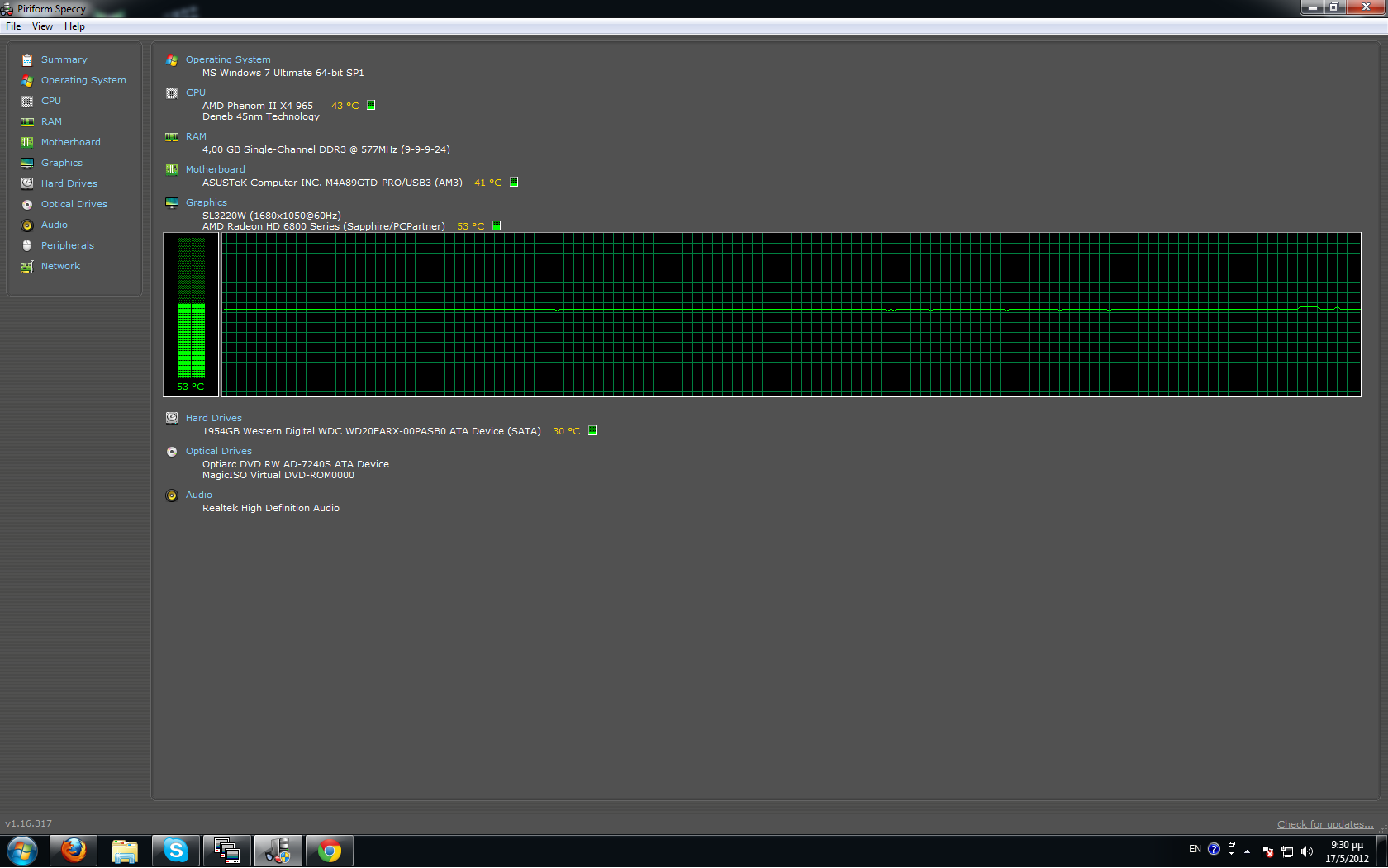1388x868 pixels.
Task: Click the Audio icon in summary panel
Action: 172,496
